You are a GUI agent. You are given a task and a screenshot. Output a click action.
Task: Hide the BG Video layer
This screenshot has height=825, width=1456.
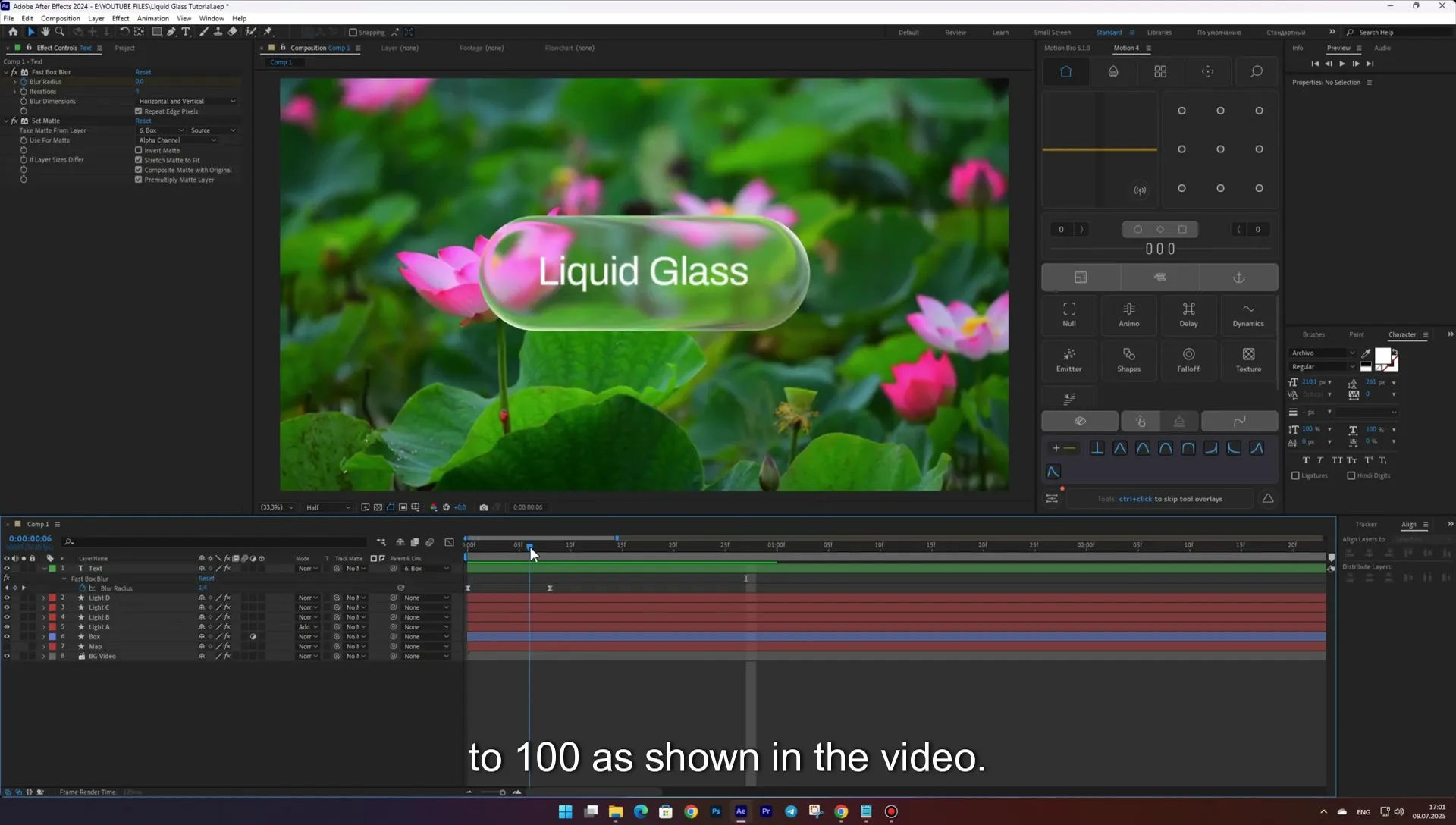7,657
